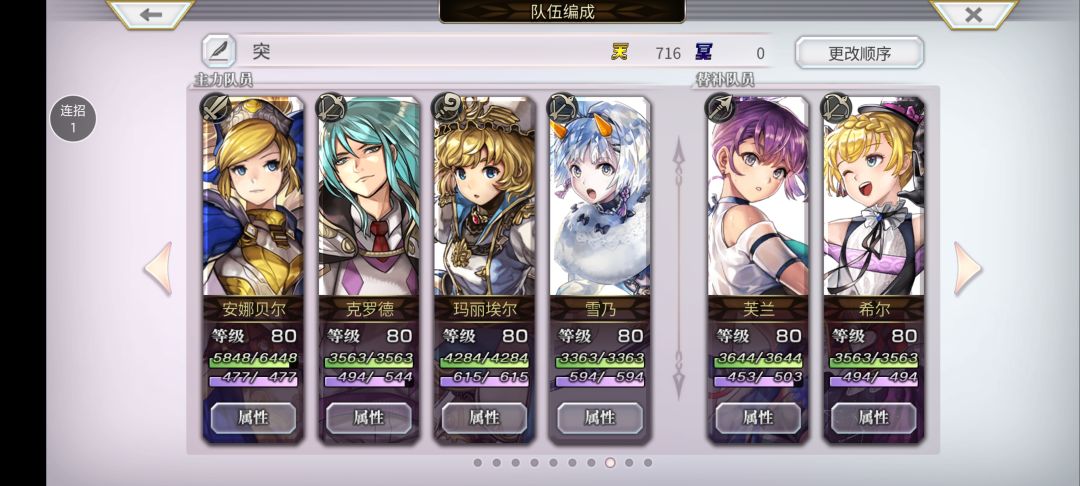The width and height of the screenshot is (1080, 486).
Task: Click the bow class icon on 克罗德
Action: [x=331, y=108]
